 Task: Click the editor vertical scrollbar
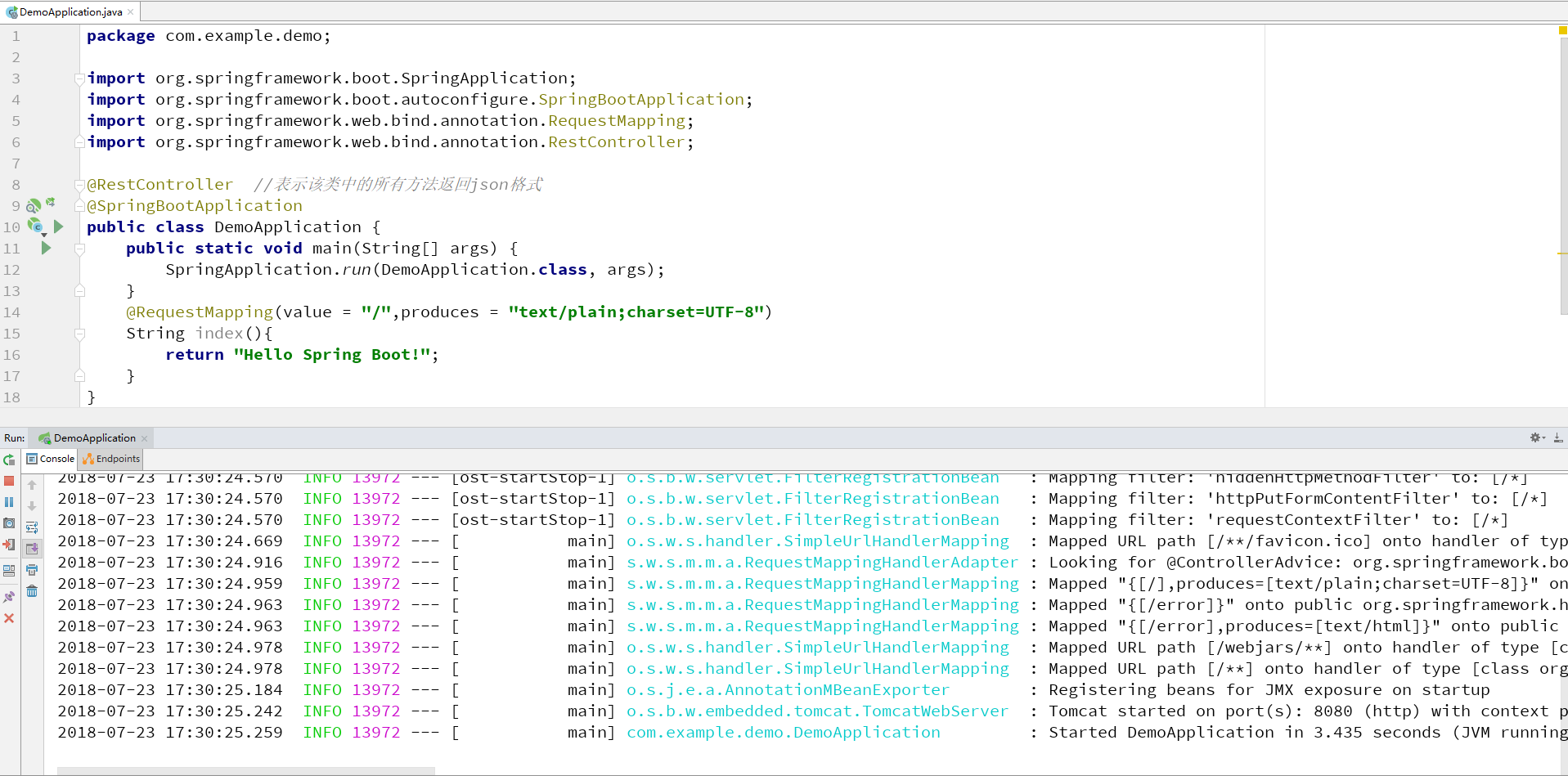pos(1564,176)
